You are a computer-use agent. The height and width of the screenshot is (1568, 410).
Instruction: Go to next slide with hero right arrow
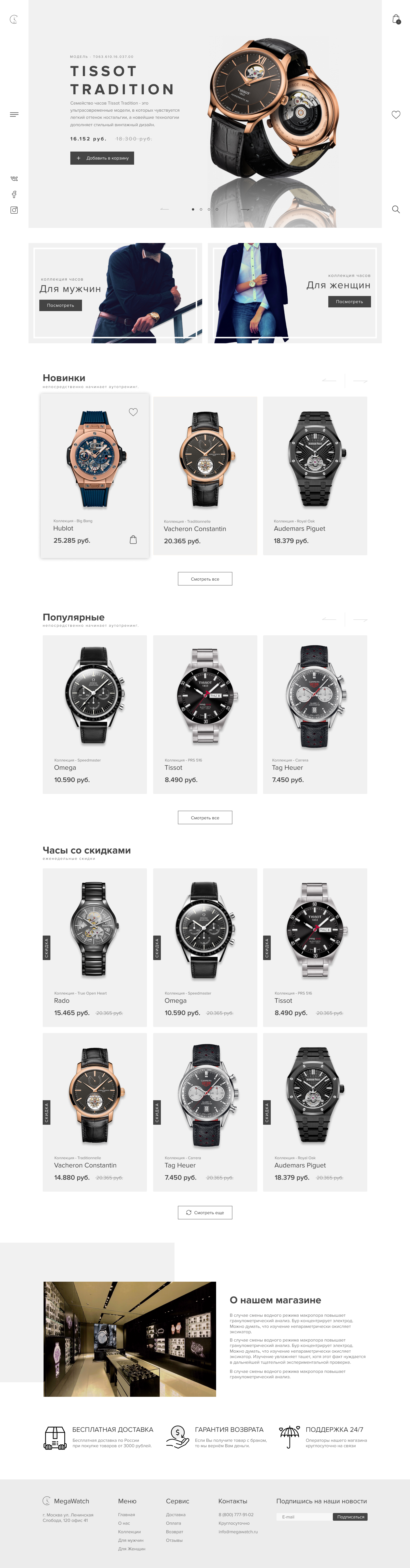pyautogui.click(x=245, y=209)
